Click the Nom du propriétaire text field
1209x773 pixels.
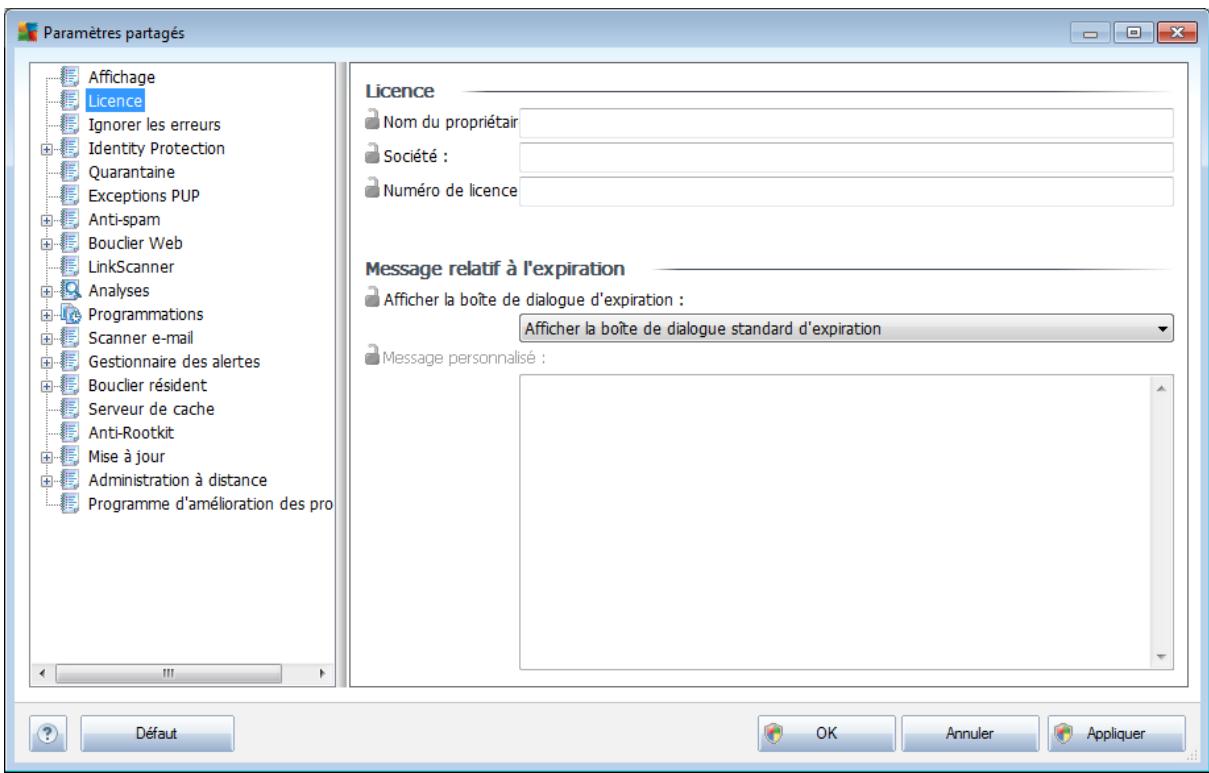coord(846,124)
